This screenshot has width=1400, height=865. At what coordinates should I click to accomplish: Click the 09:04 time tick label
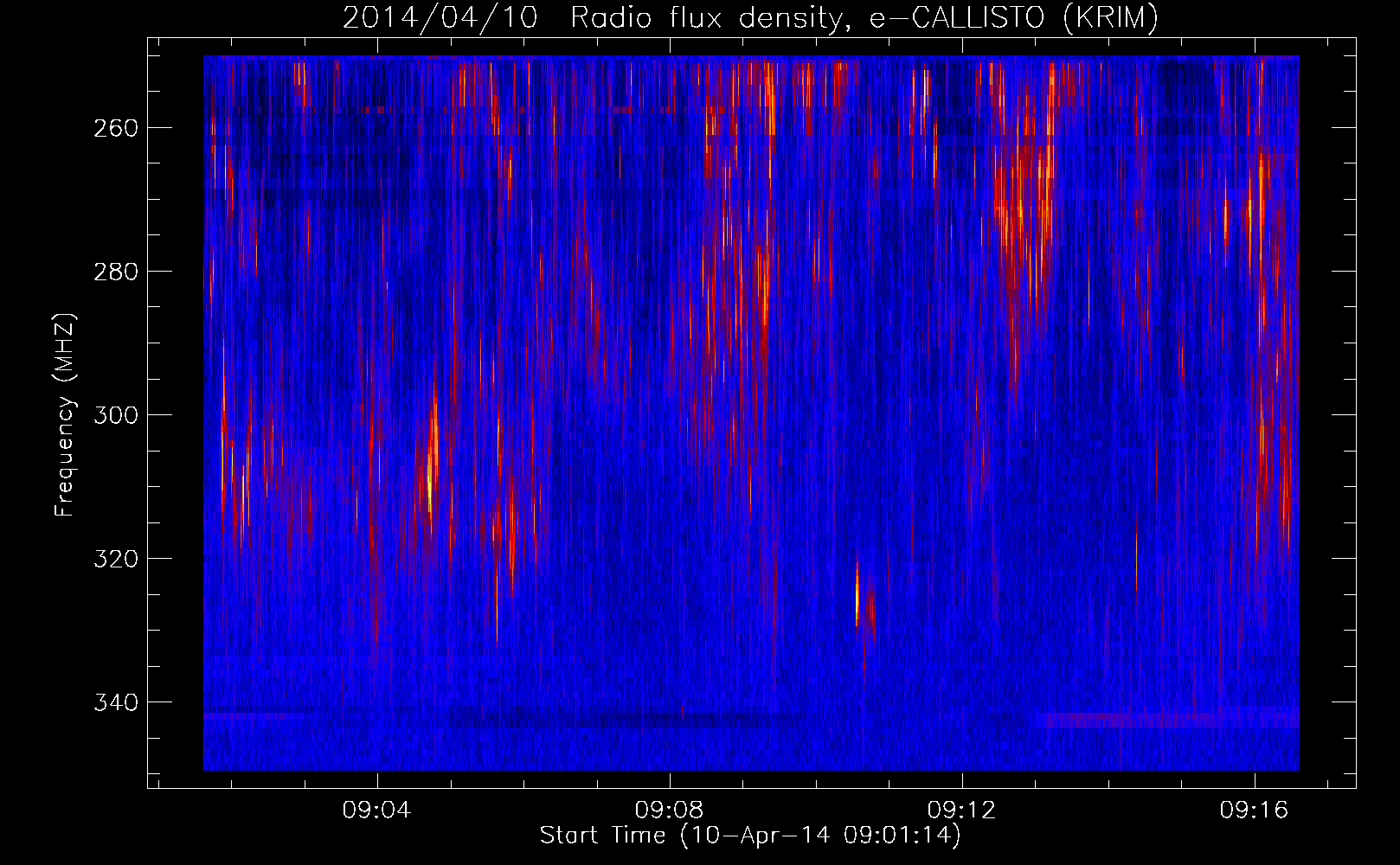tap(377, 811)
